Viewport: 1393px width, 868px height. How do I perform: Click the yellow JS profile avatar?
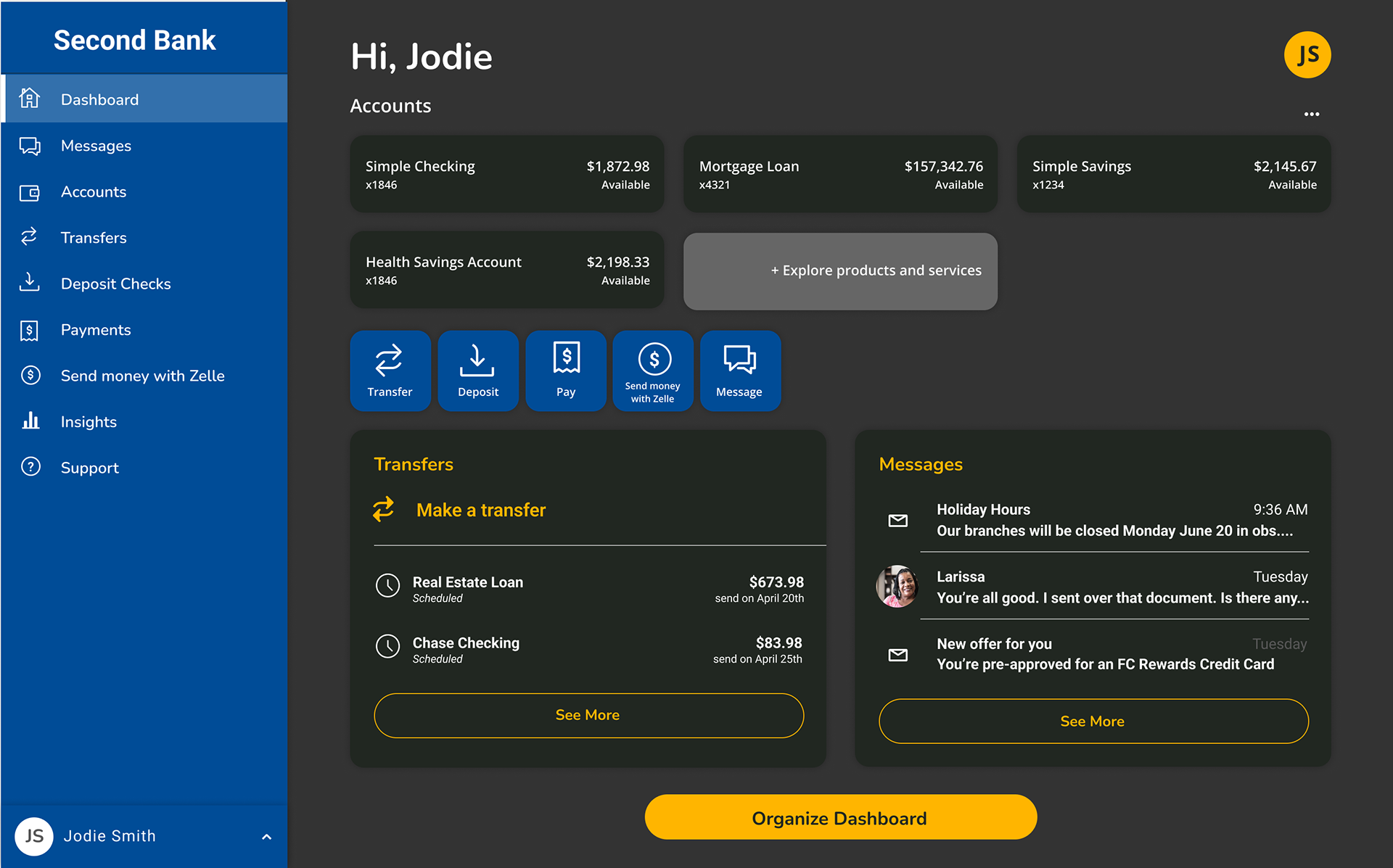[1307, 55]
